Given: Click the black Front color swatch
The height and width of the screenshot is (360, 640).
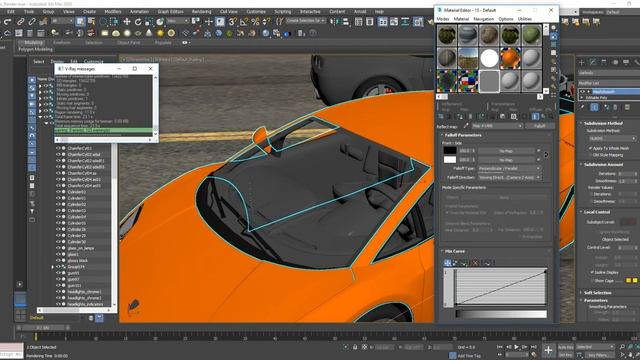Looking at the screenshot, I should coord(450,151).
